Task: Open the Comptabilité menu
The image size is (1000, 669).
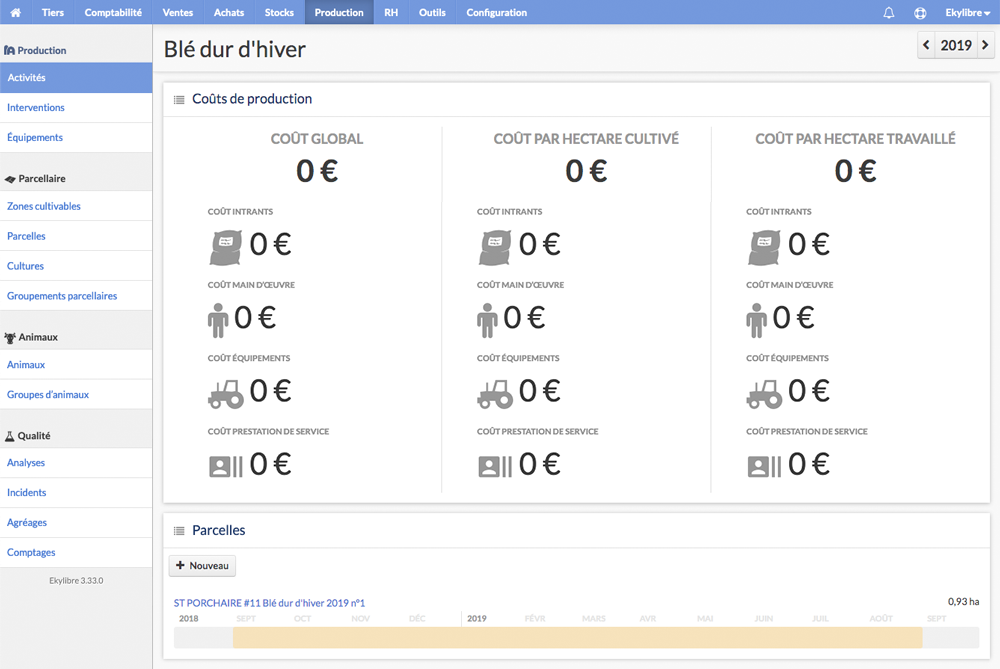Action: 113,12
